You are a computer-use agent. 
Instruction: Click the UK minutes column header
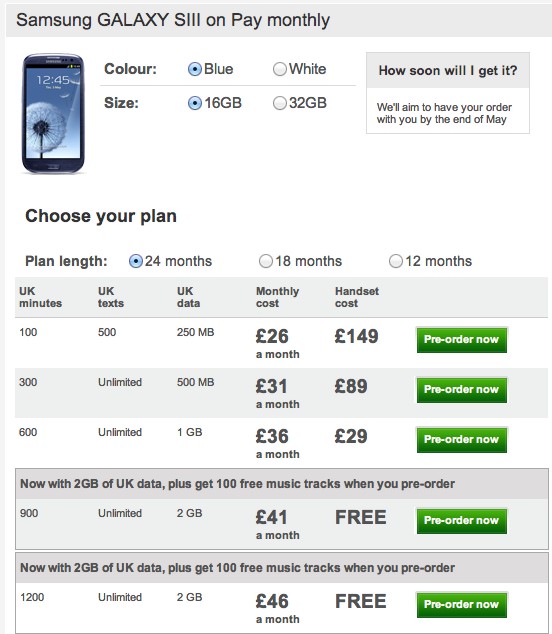40,297
